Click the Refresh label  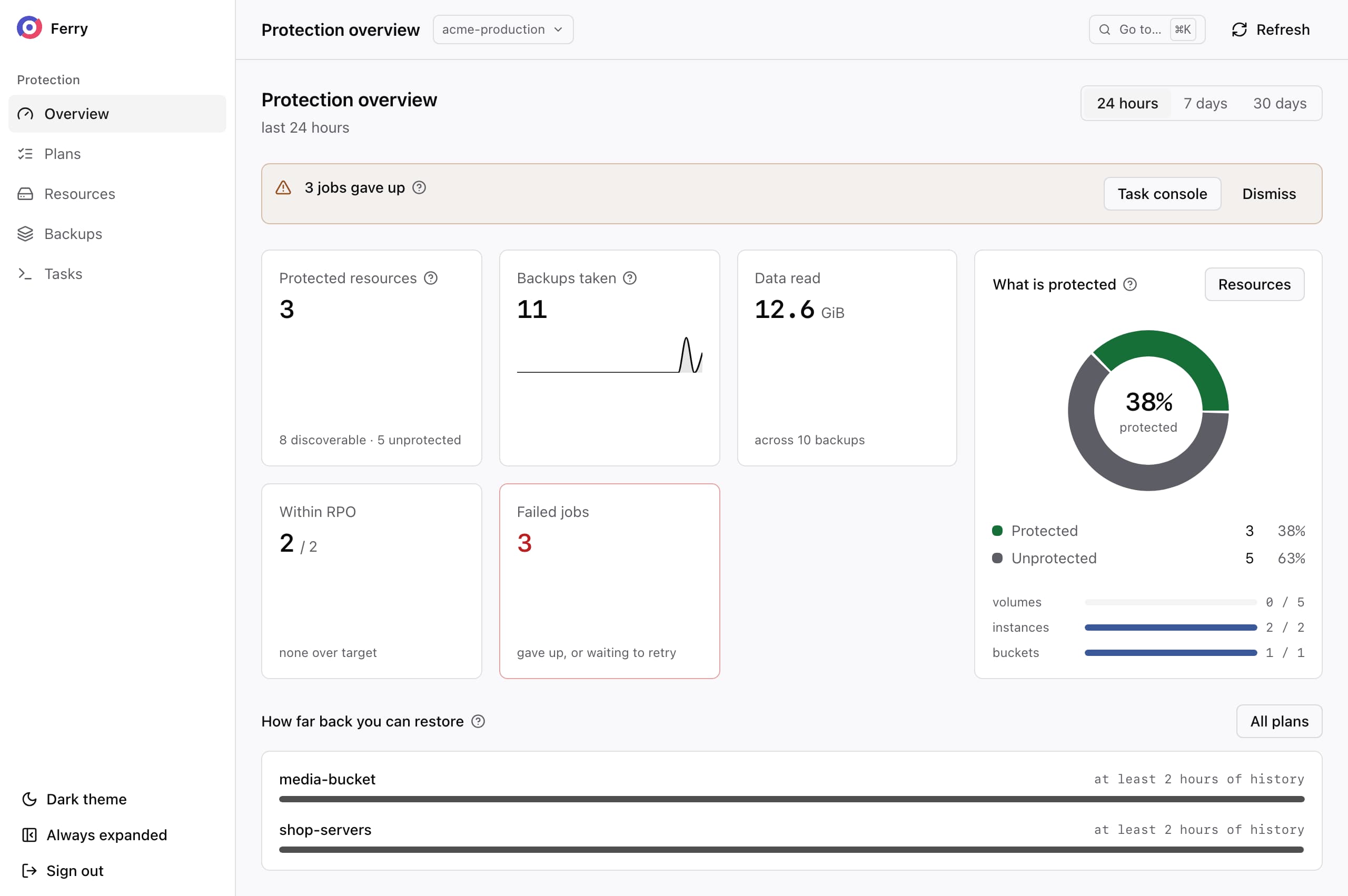coord(1282,29)
